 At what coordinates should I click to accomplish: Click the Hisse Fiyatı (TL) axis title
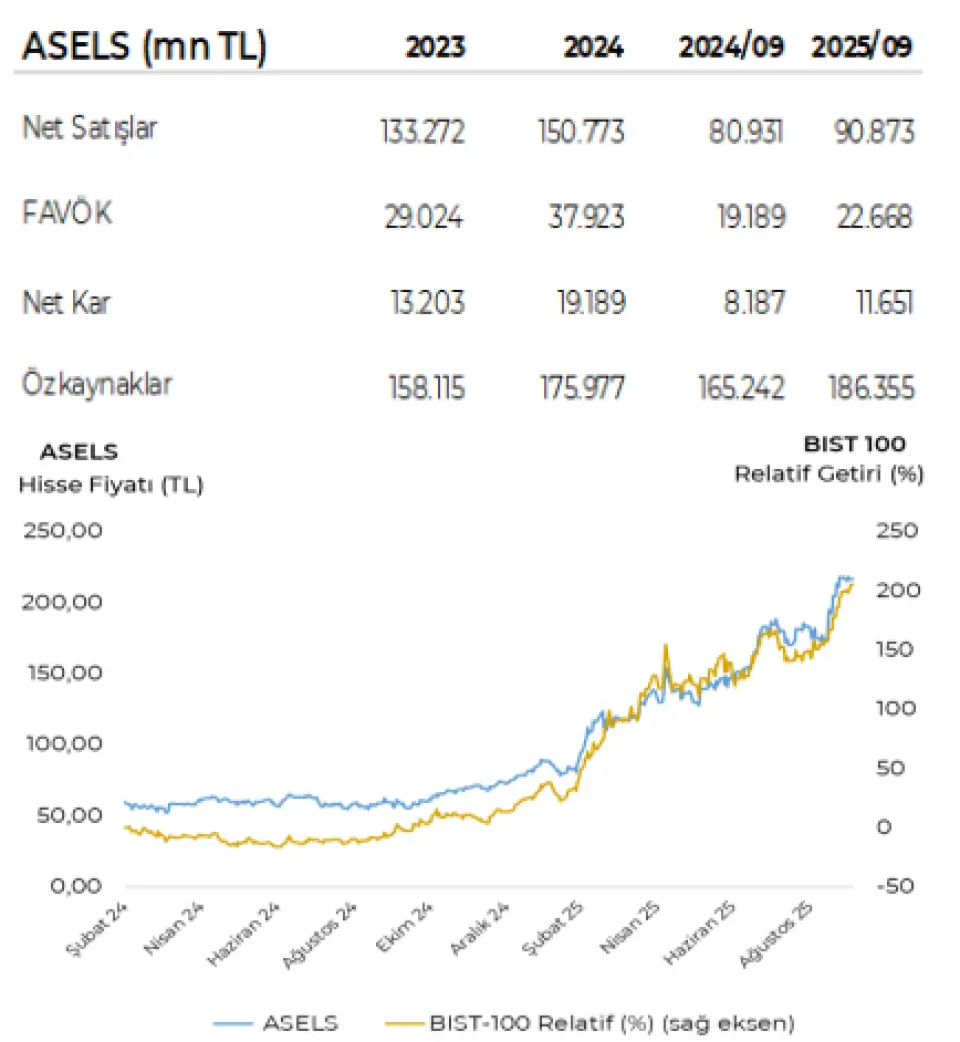click(111, 486)
